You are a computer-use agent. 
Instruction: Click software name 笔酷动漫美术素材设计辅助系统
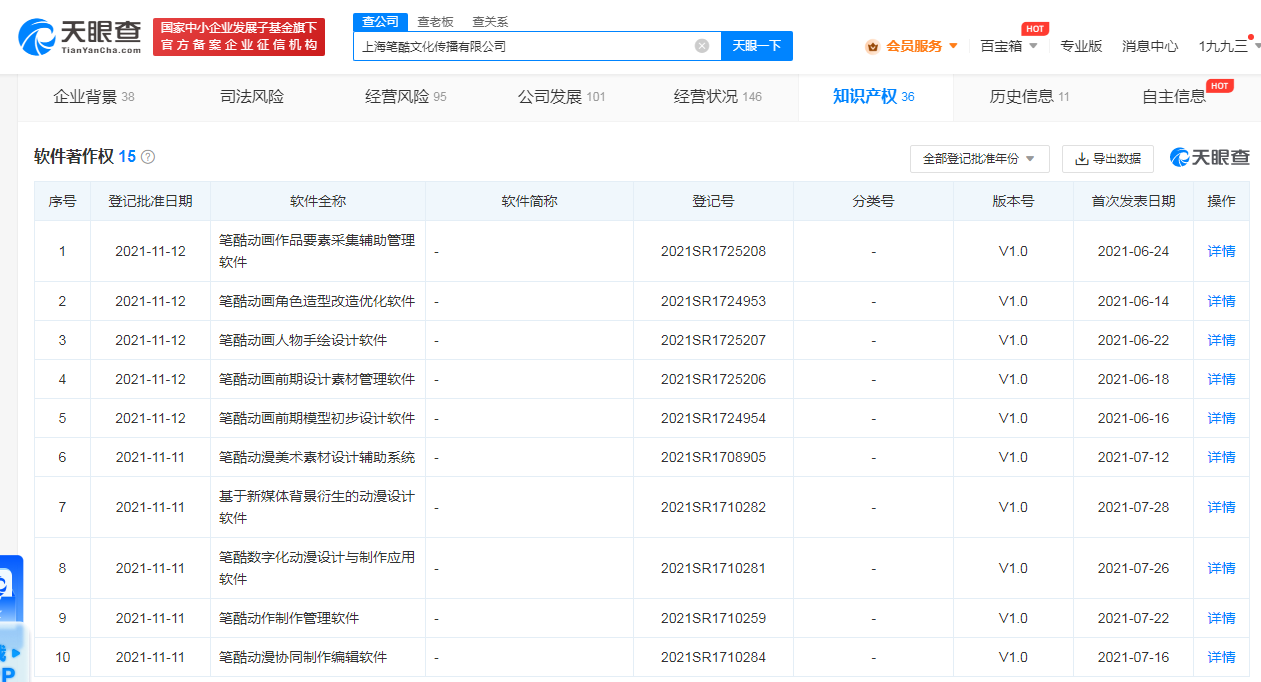click(317, 457)
